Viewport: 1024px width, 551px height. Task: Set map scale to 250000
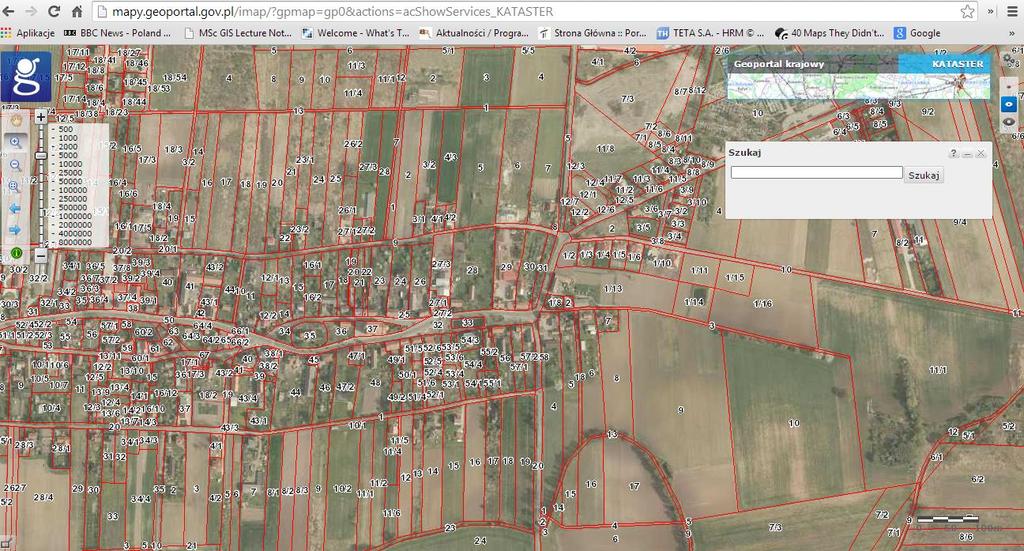pyautogui.click(x=72, y=199)
